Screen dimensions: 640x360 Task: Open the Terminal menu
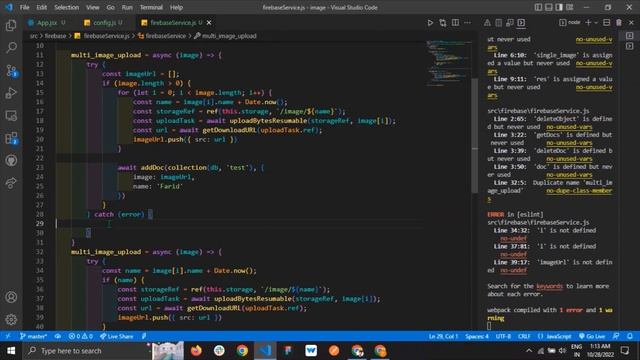[151, 7]
